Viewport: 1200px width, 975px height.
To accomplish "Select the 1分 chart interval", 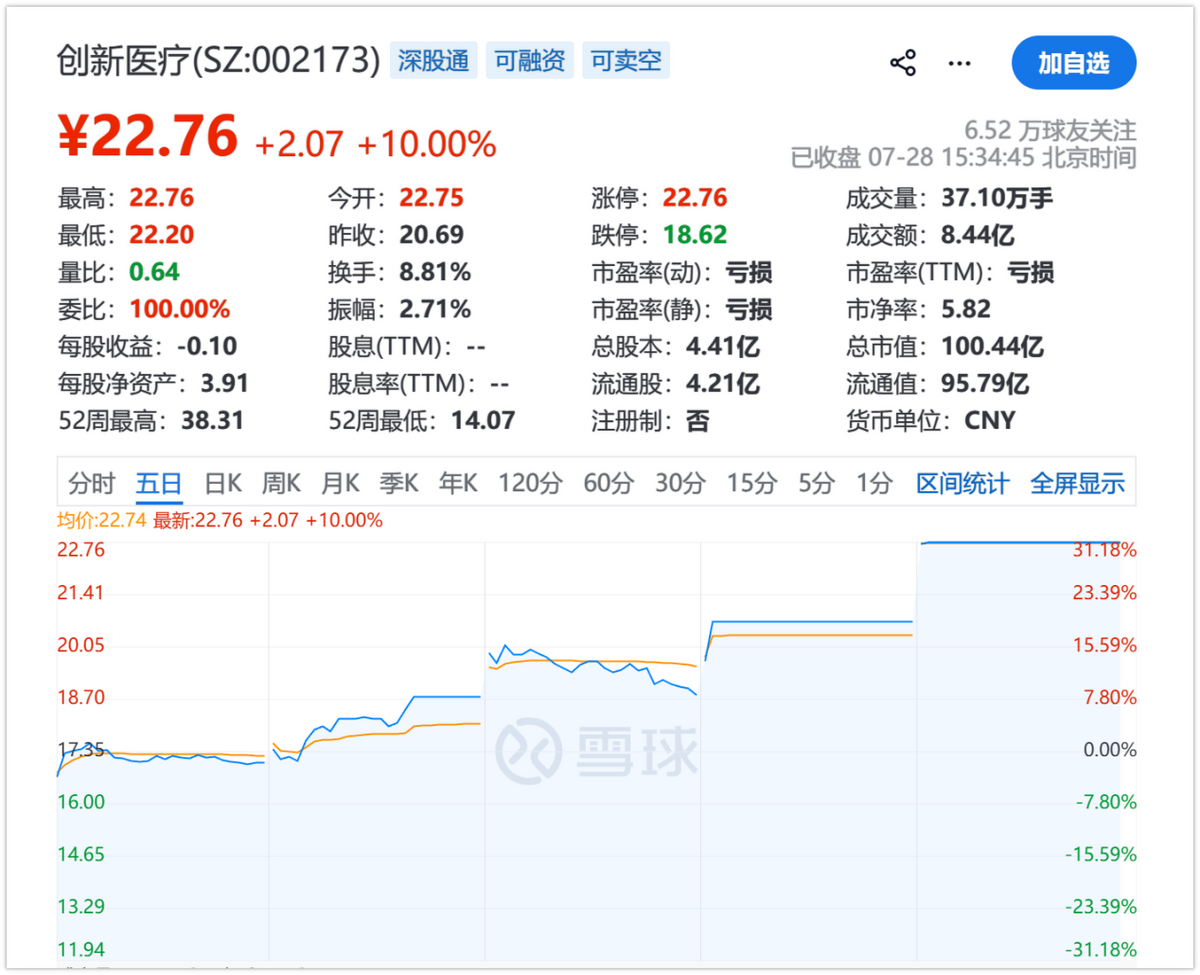I will click(x=874, y=484).
